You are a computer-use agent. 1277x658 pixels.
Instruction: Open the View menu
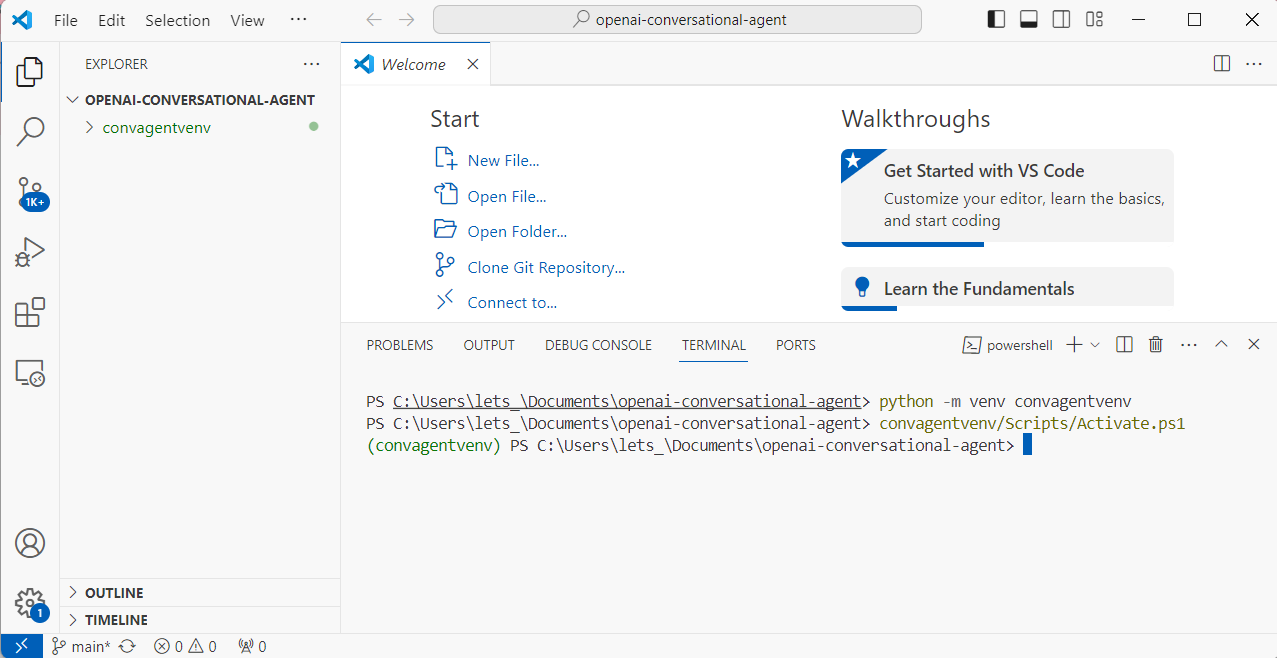[246, 19]
